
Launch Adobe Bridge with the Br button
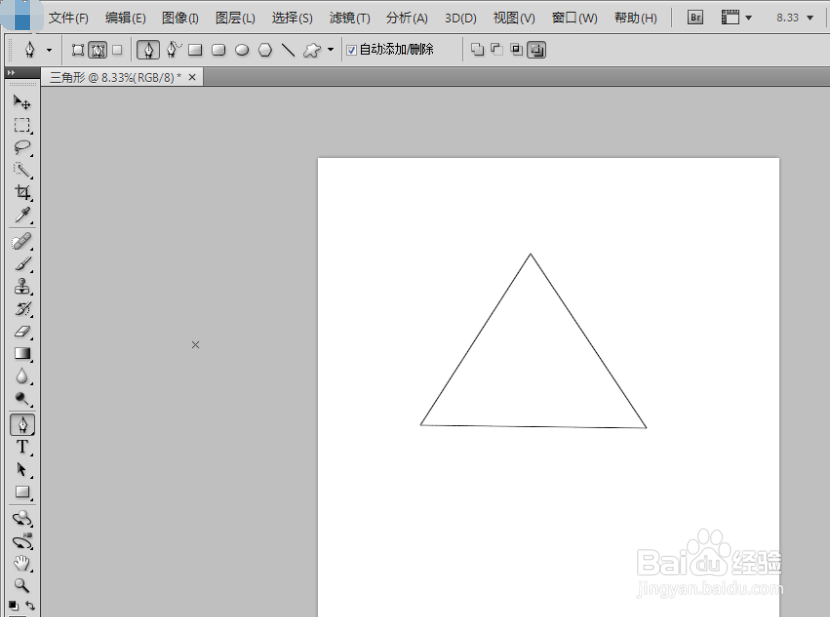tap(694, 17)
